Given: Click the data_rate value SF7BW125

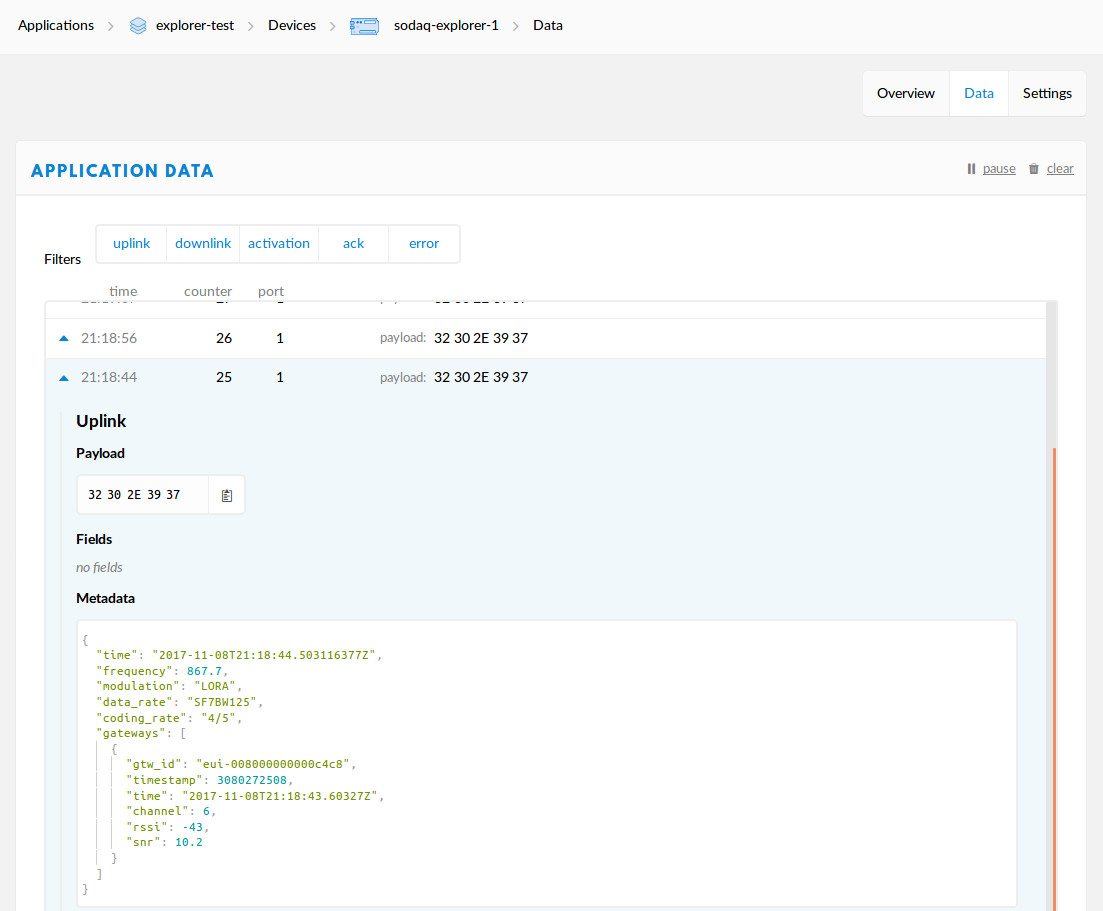Looking at the screenshot, I should coord(224,702).
